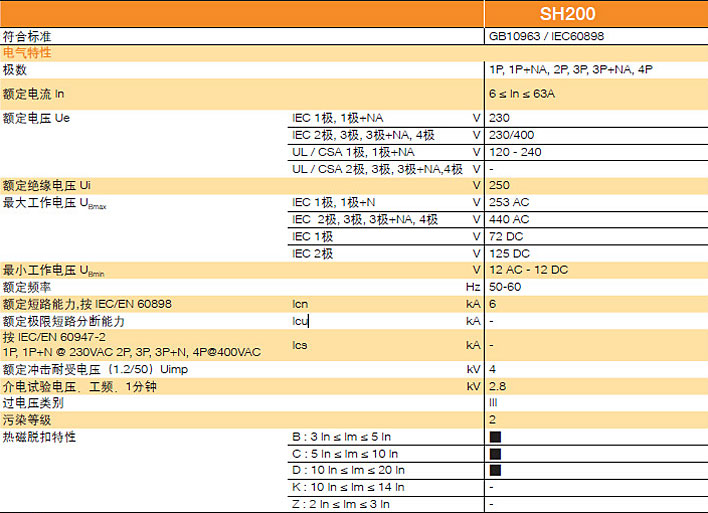Click the 过电压类别 label

(x=33, y=403)
